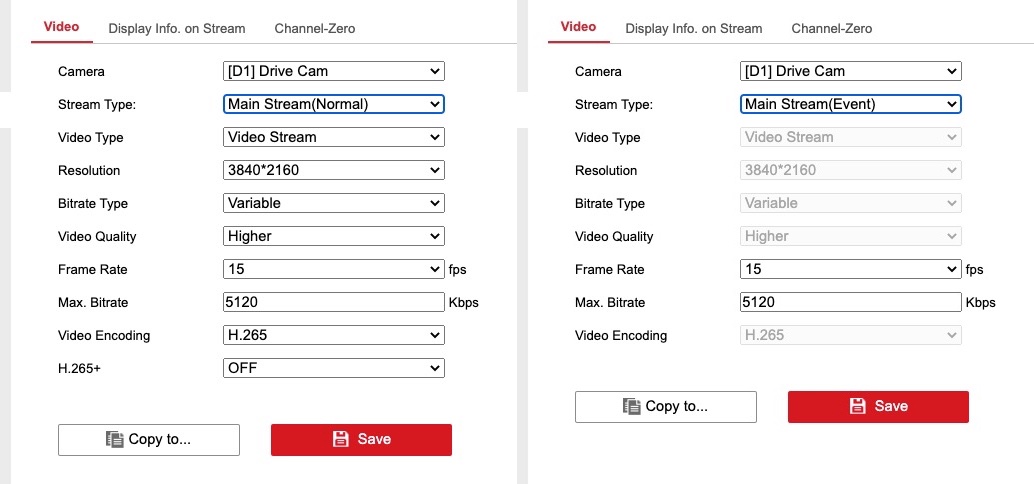Switch to Display Info. on Stream tab, left panel

tap(177, 28)
